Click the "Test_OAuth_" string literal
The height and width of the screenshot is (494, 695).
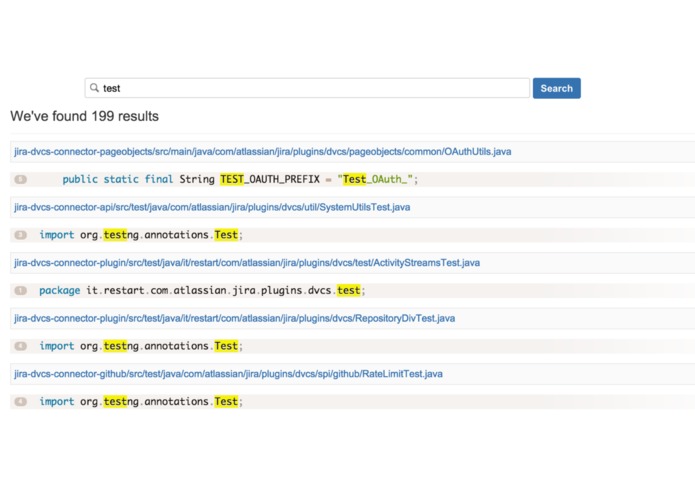click(x=375, y=179)
